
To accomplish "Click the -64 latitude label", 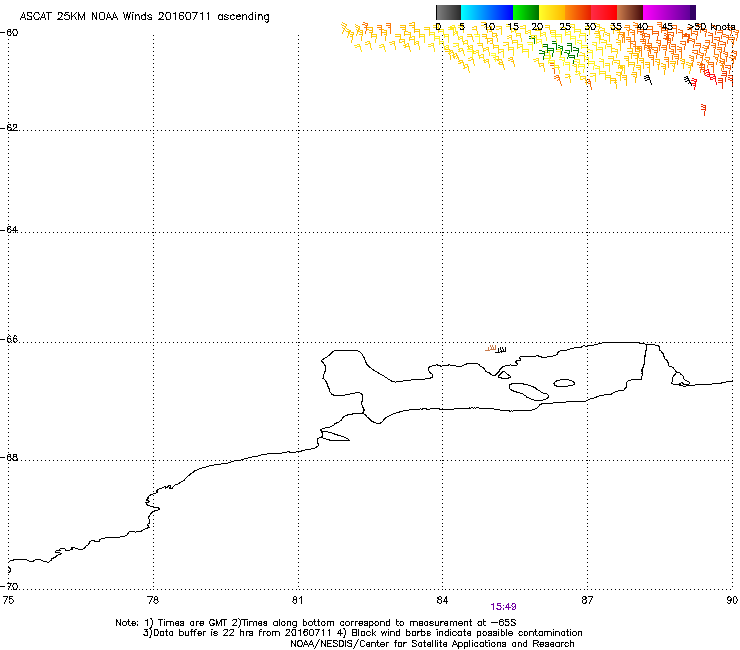I will pyautogui.click(x=9, y=230).
